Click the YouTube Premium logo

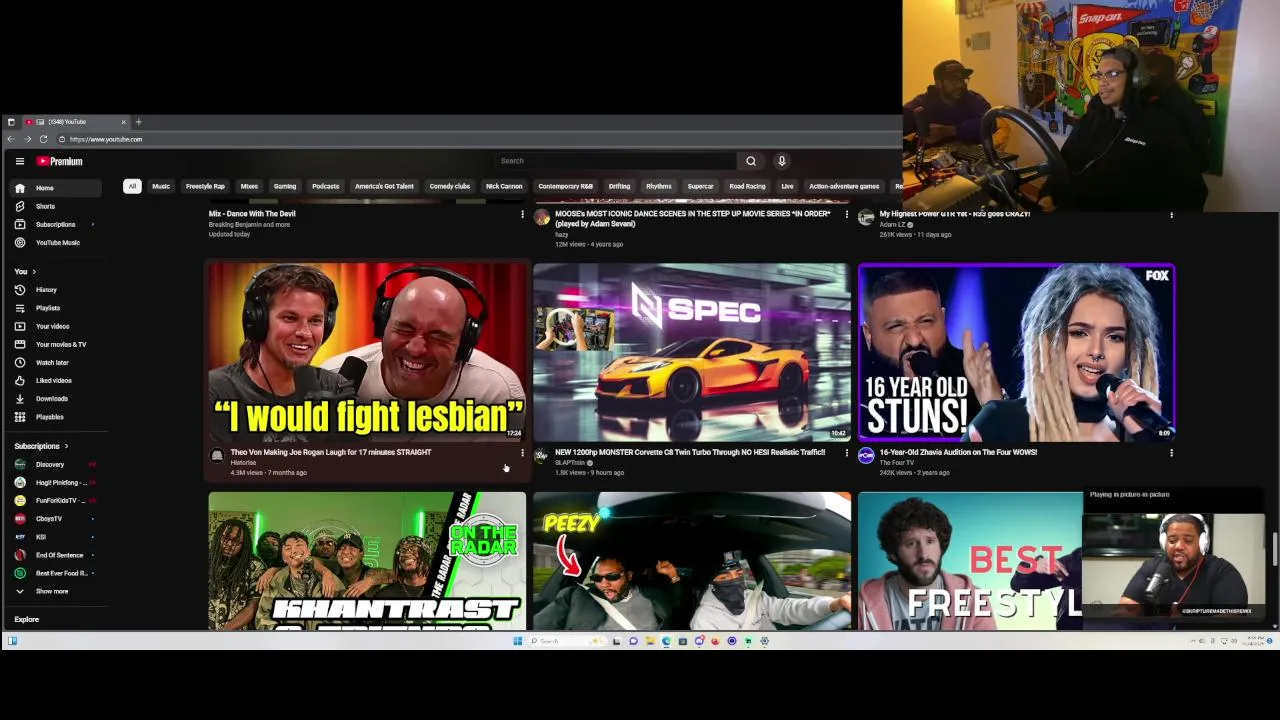(x=60, y=161)
